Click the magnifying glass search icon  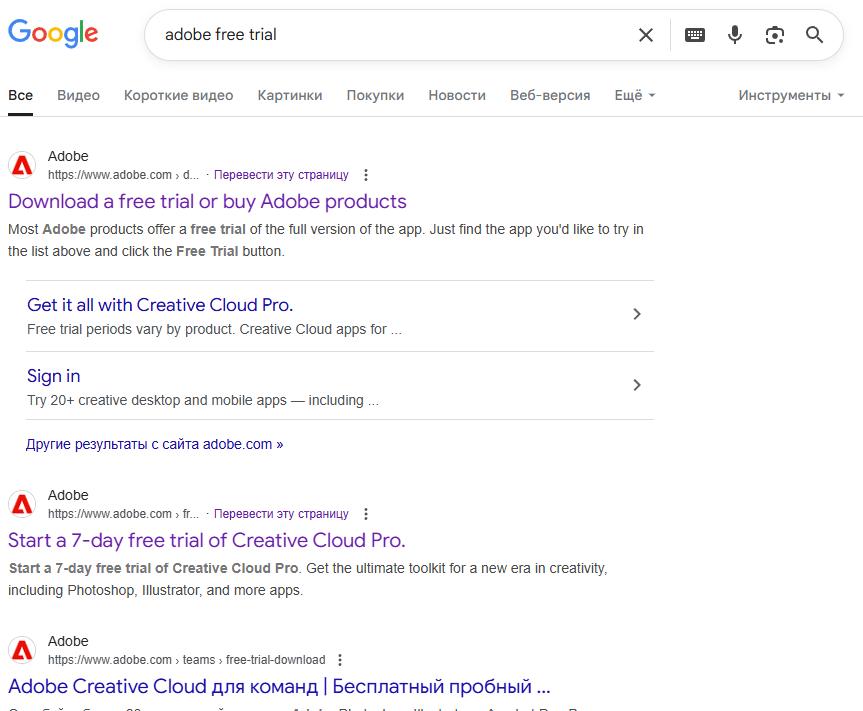click(815, 35)
